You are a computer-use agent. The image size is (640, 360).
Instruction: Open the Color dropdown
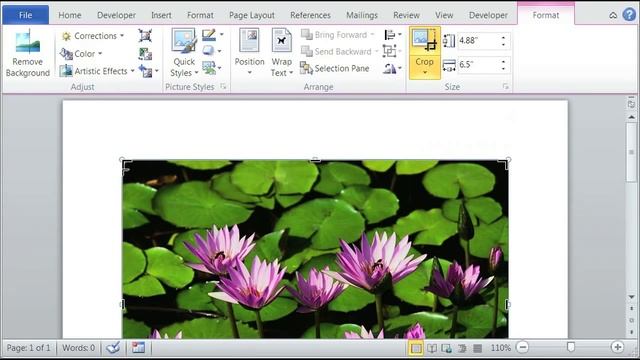pos(81,53)
